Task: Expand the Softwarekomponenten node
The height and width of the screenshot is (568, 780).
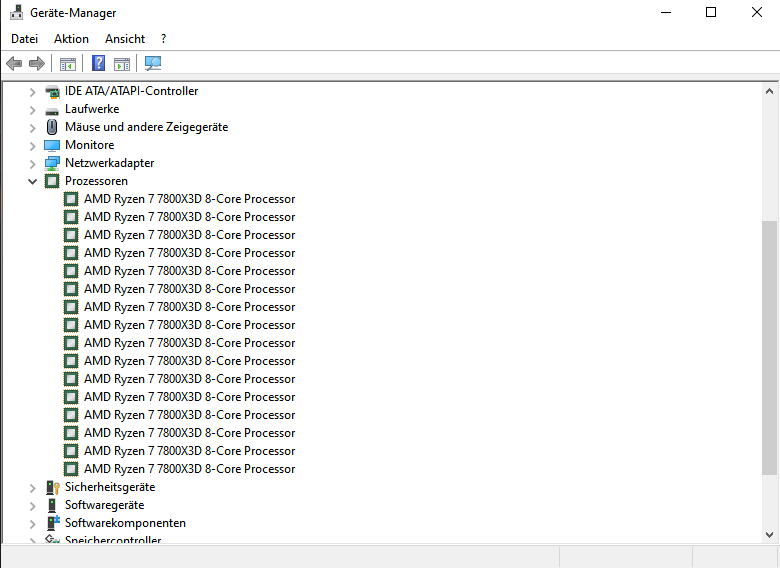Action: click(32, 524)
